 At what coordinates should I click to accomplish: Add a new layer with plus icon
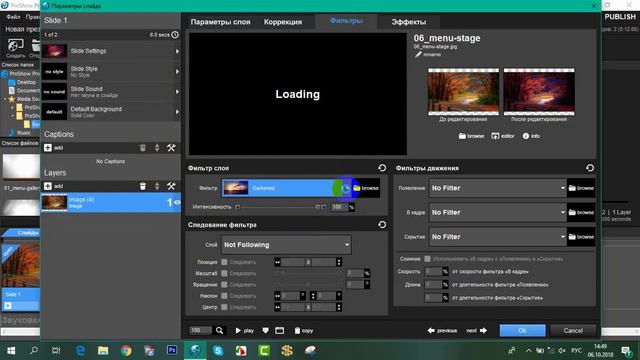[x=48, y=186]
